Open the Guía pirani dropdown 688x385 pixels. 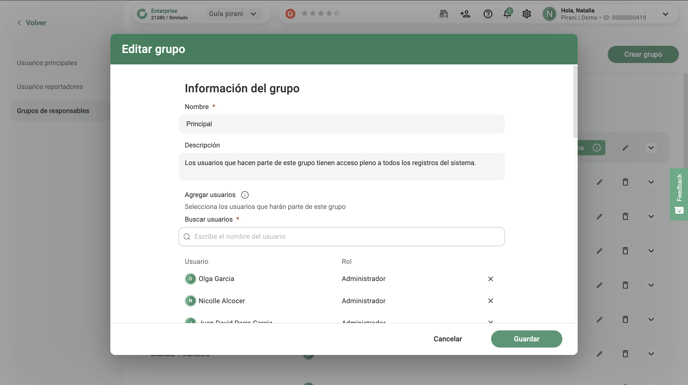click(x=233, y=14)
